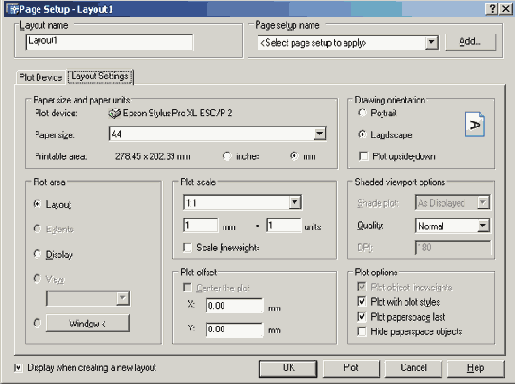Select Landscape orientation
This screenshot has width=515, height=384.
point(362,134)
